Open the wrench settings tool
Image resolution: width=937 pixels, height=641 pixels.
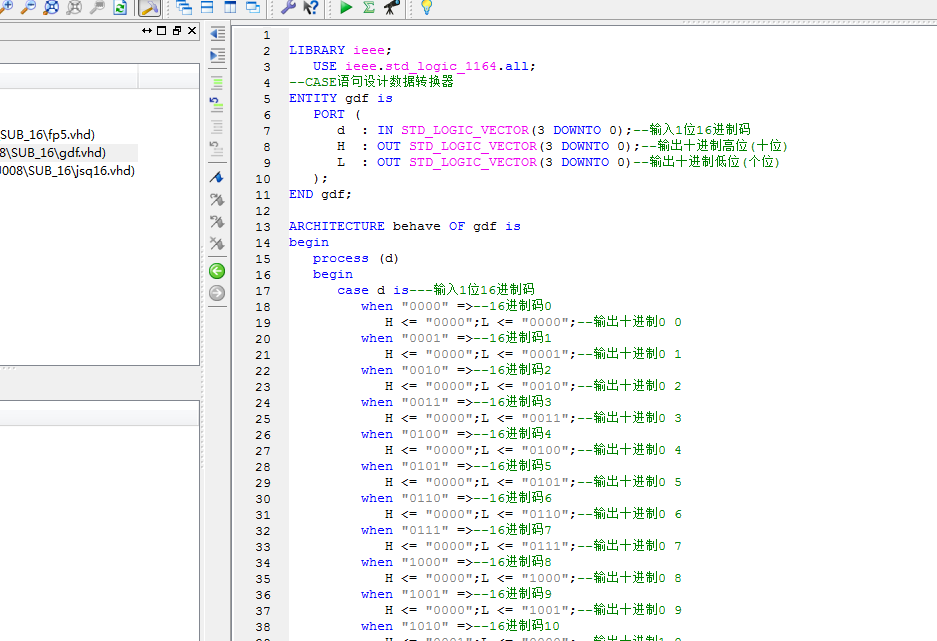pos(288,7)
